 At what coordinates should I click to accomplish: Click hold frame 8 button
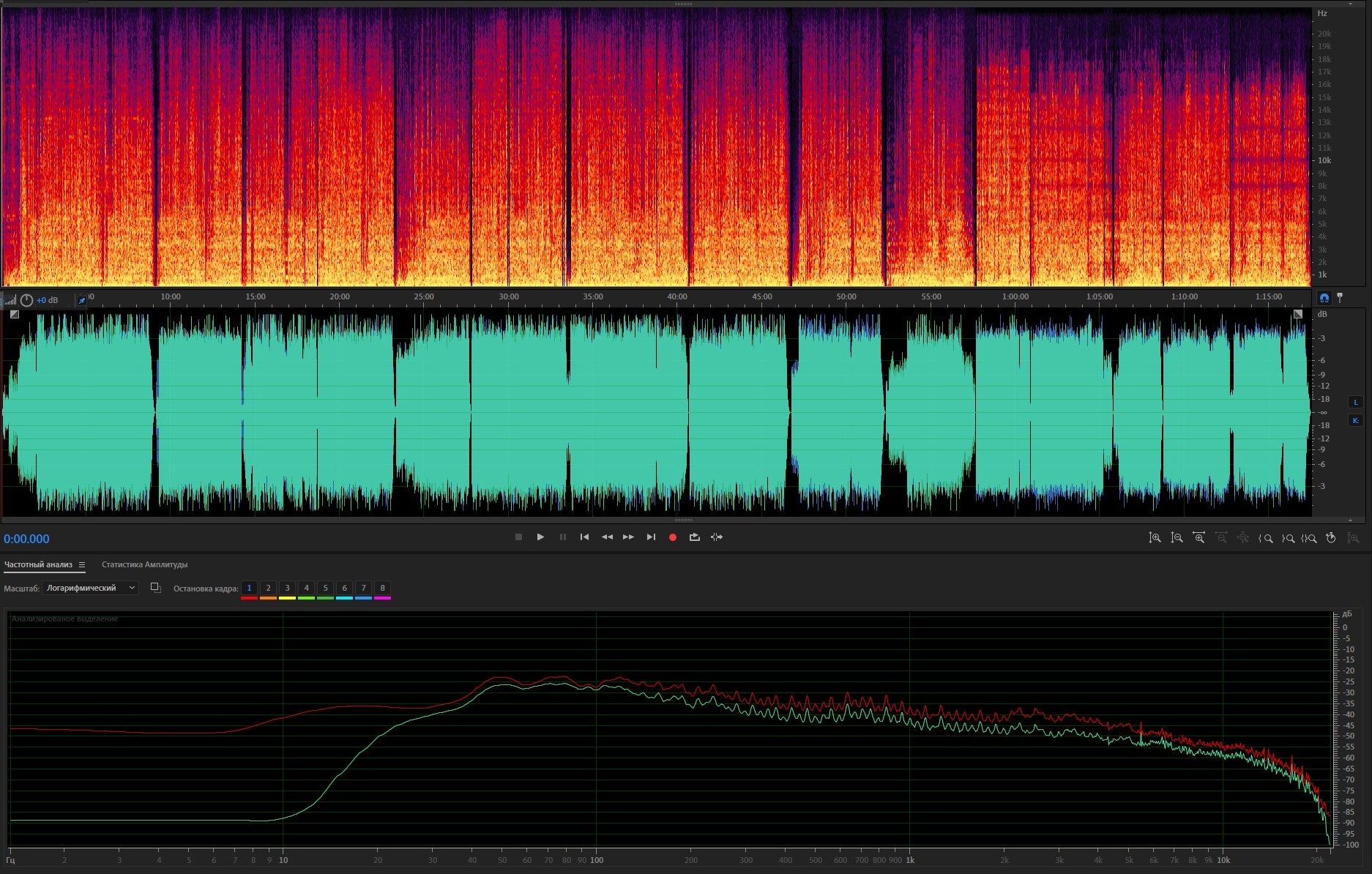(x=382, y=589)
